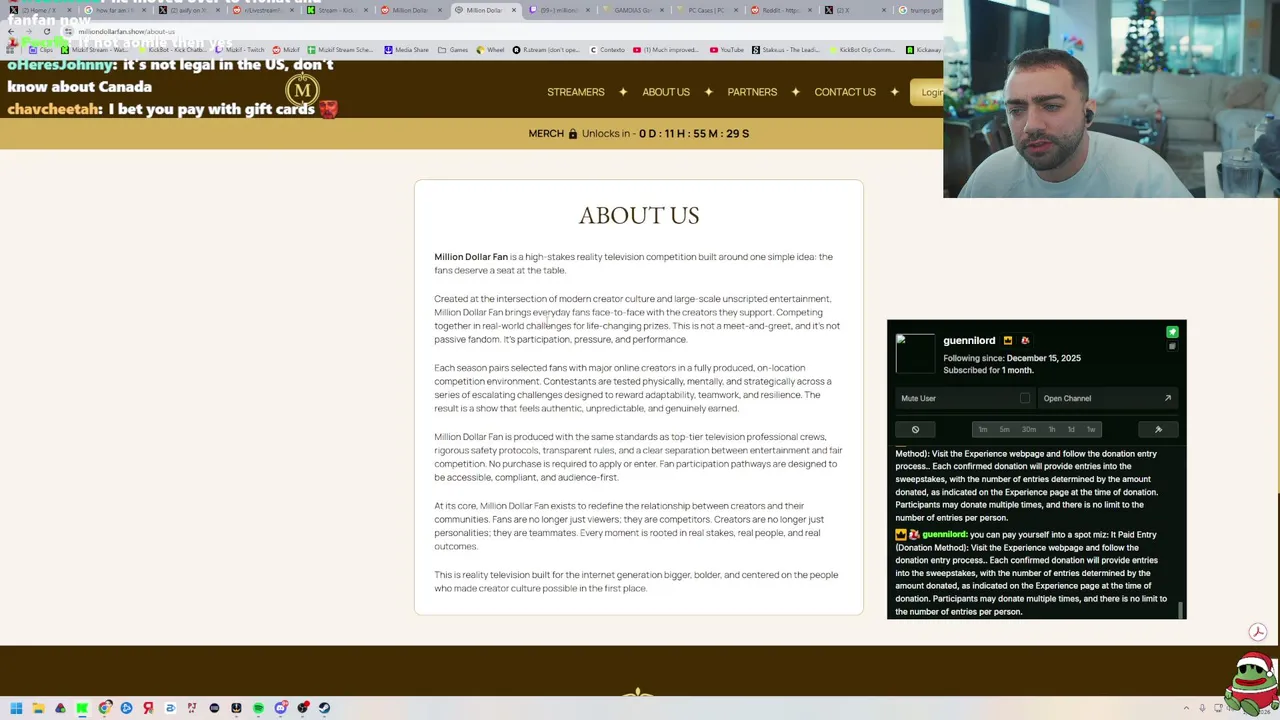Click the Santa frog emote at bottom right

[x=1252, y=682]
